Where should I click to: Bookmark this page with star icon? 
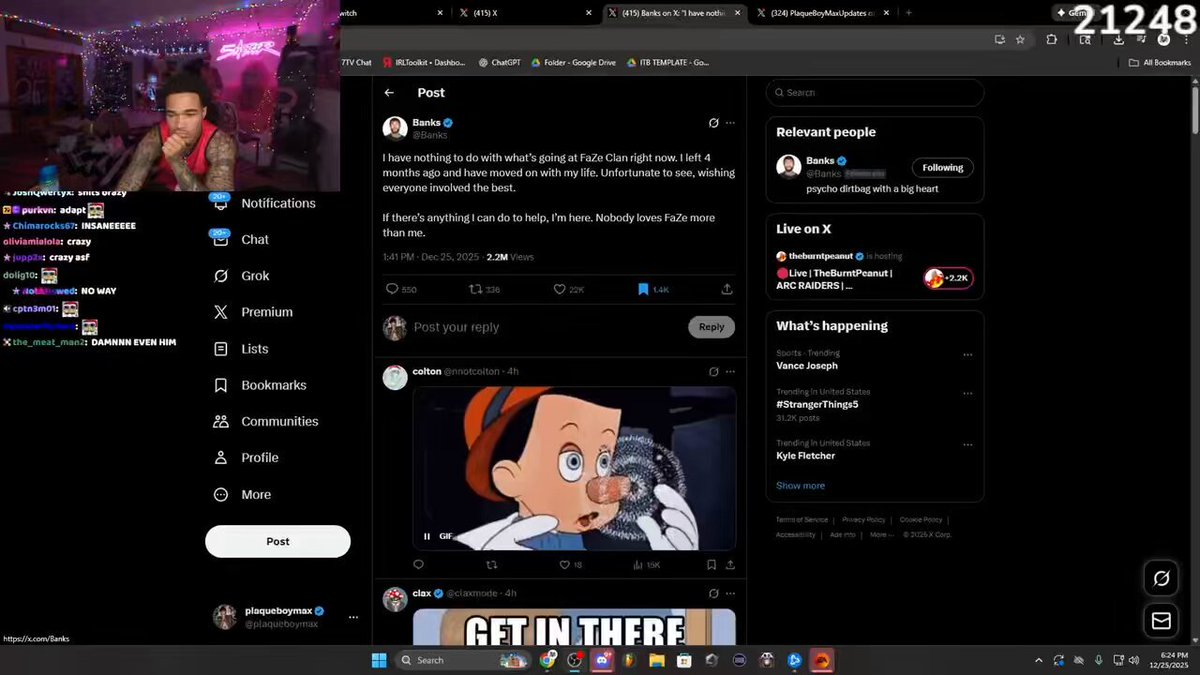(x=1020, y=39)
